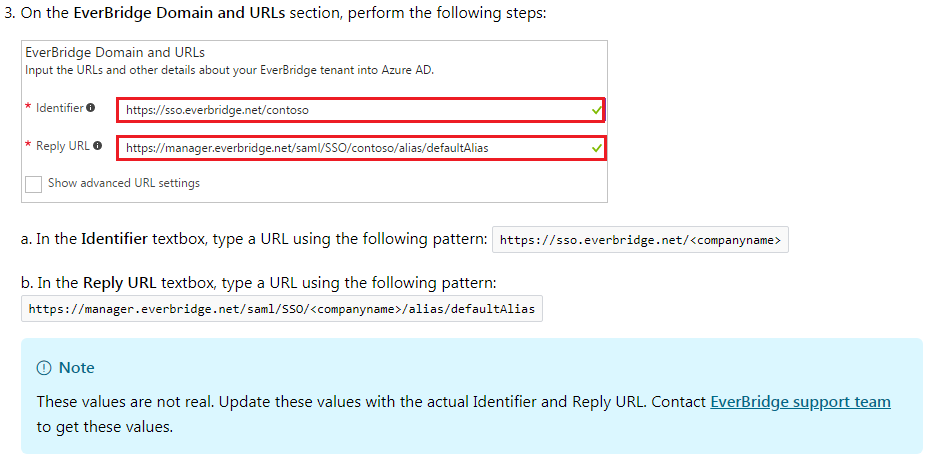
Task: Click the green checkmark in Identifier field
Action: [596, 110]
